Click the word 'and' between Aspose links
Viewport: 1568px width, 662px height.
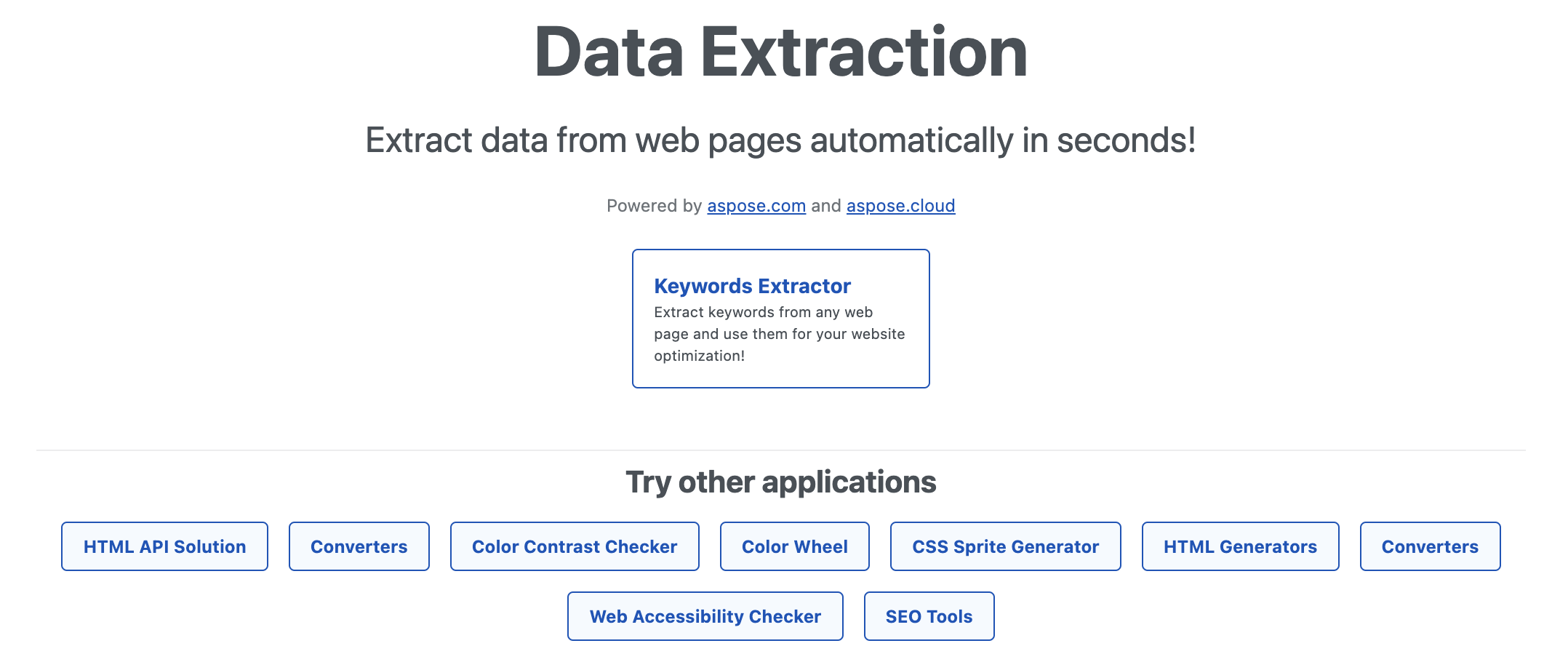click(x=825, y=206)
